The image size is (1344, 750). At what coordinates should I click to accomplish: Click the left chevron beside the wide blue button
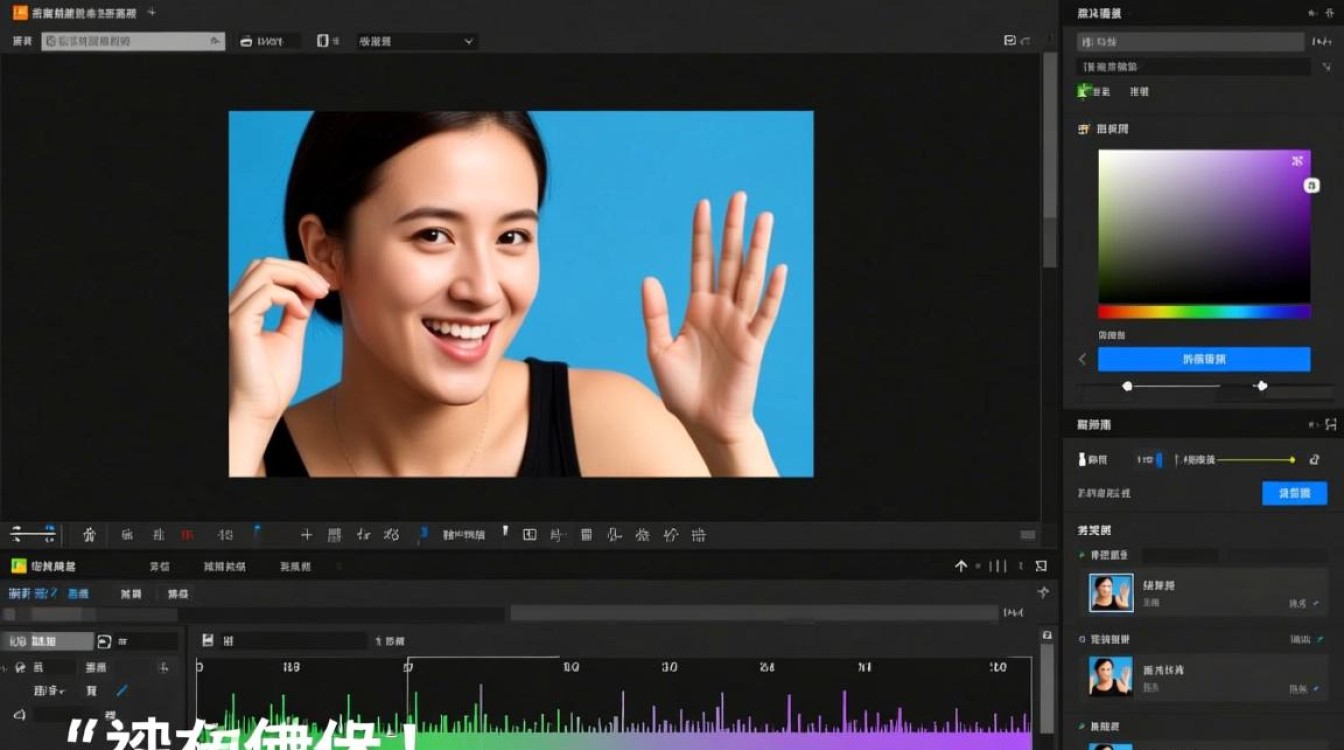1082,359
